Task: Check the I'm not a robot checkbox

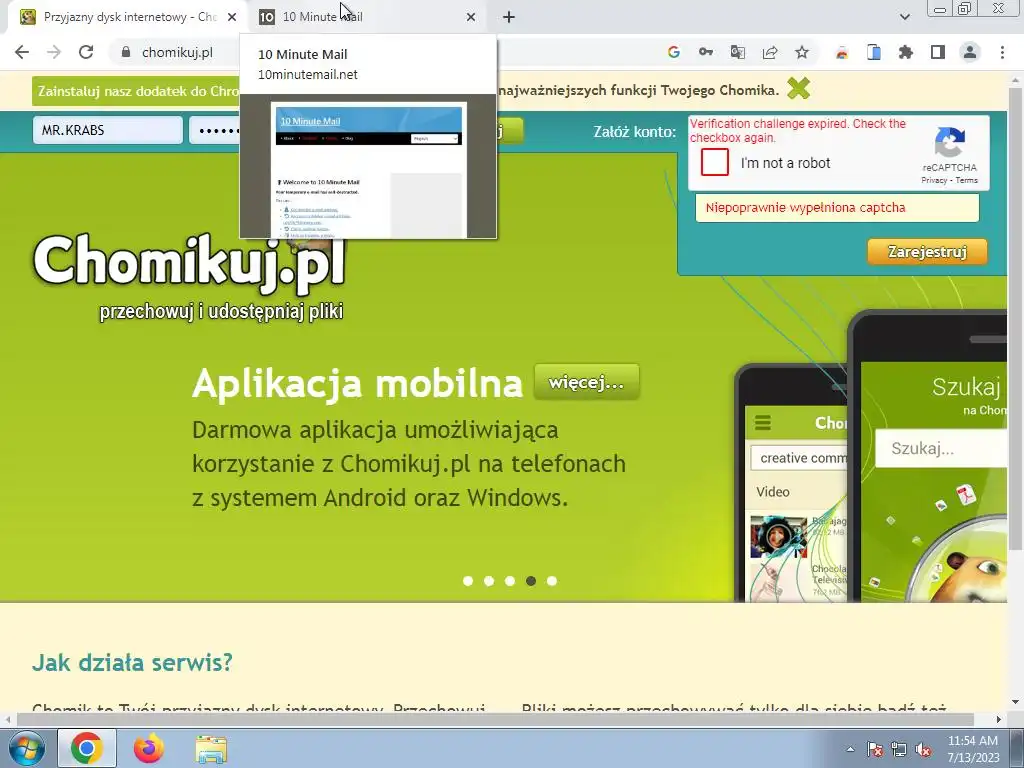Action: [x=714, y=162]
